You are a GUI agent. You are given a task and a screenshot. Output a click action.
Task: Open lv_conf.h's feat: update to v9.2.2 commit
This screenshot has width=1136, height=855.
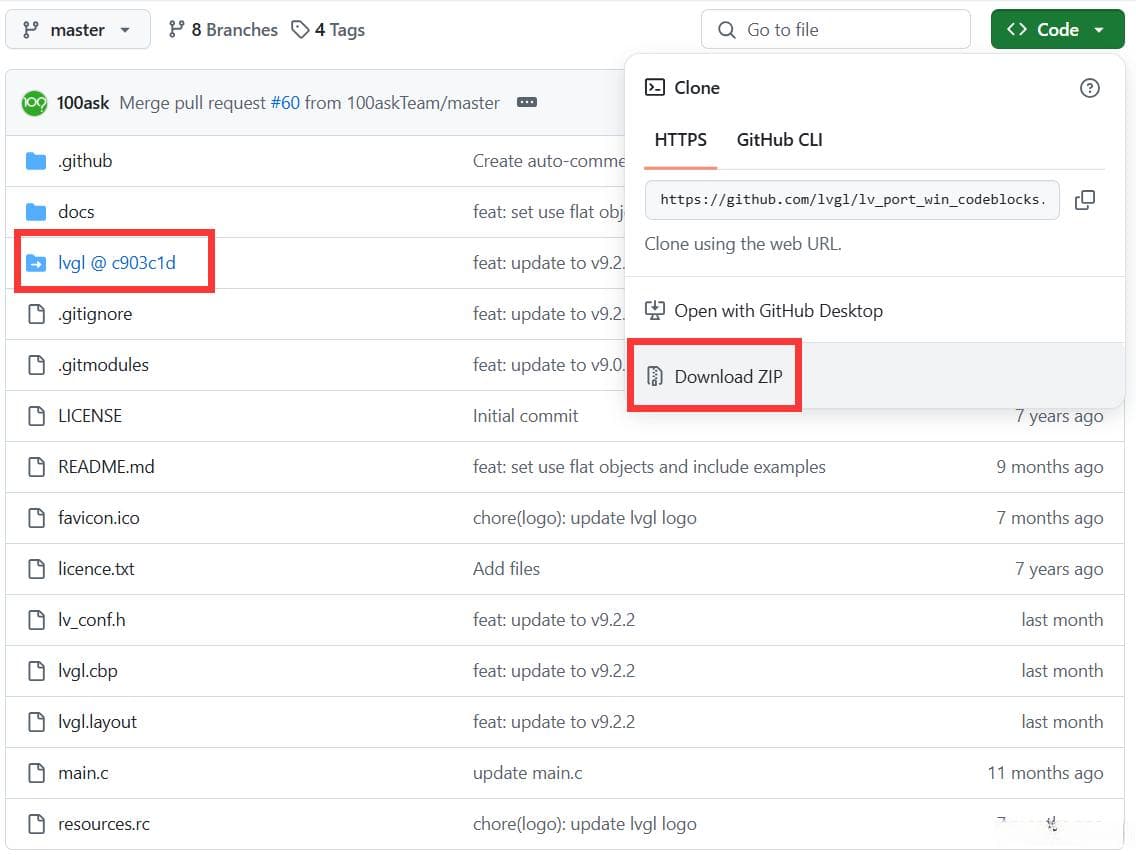click(554, 620)
